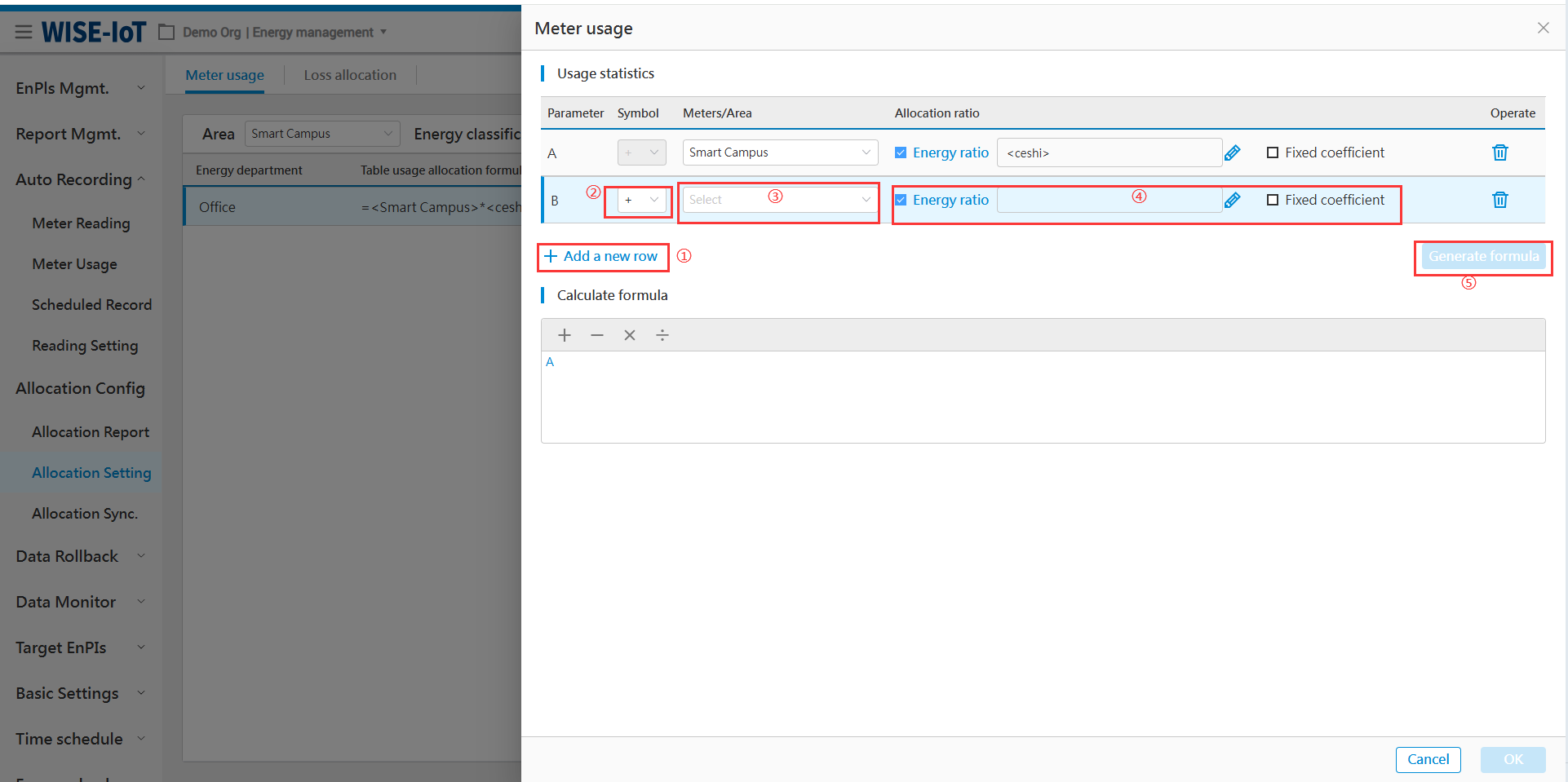Delete row A with trash icon
Viewport: 1568px width, 782px height.
coord(1499,152)
